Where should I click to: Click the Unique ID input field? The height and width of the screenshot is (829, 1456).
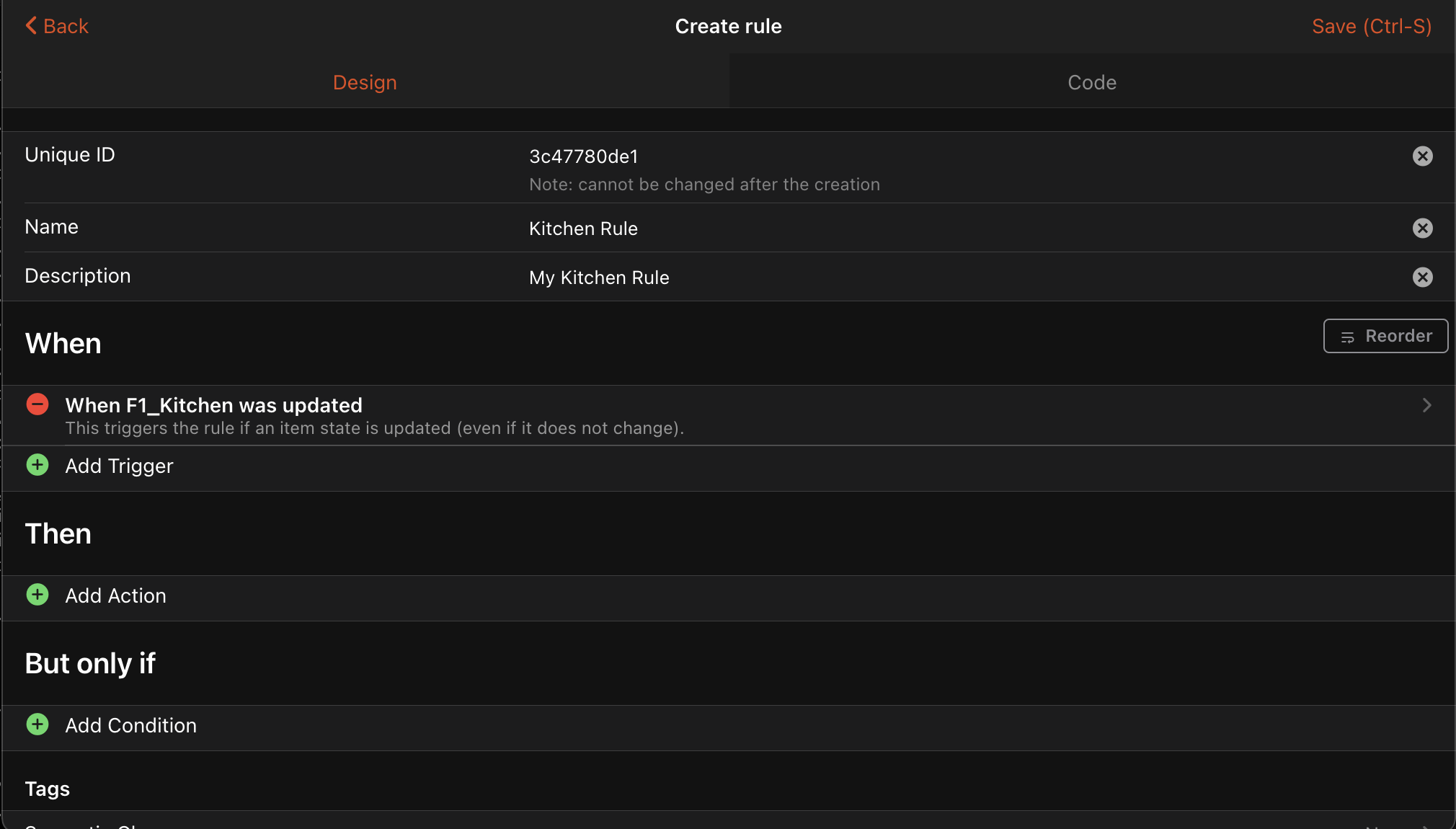point(582,156)
